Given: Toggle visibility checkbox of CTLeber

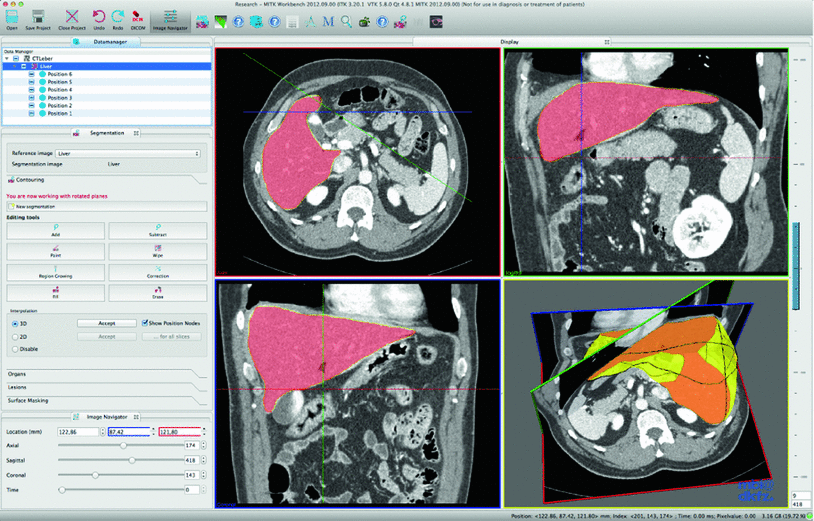Looking at the screenshot, I should (16, 59).
